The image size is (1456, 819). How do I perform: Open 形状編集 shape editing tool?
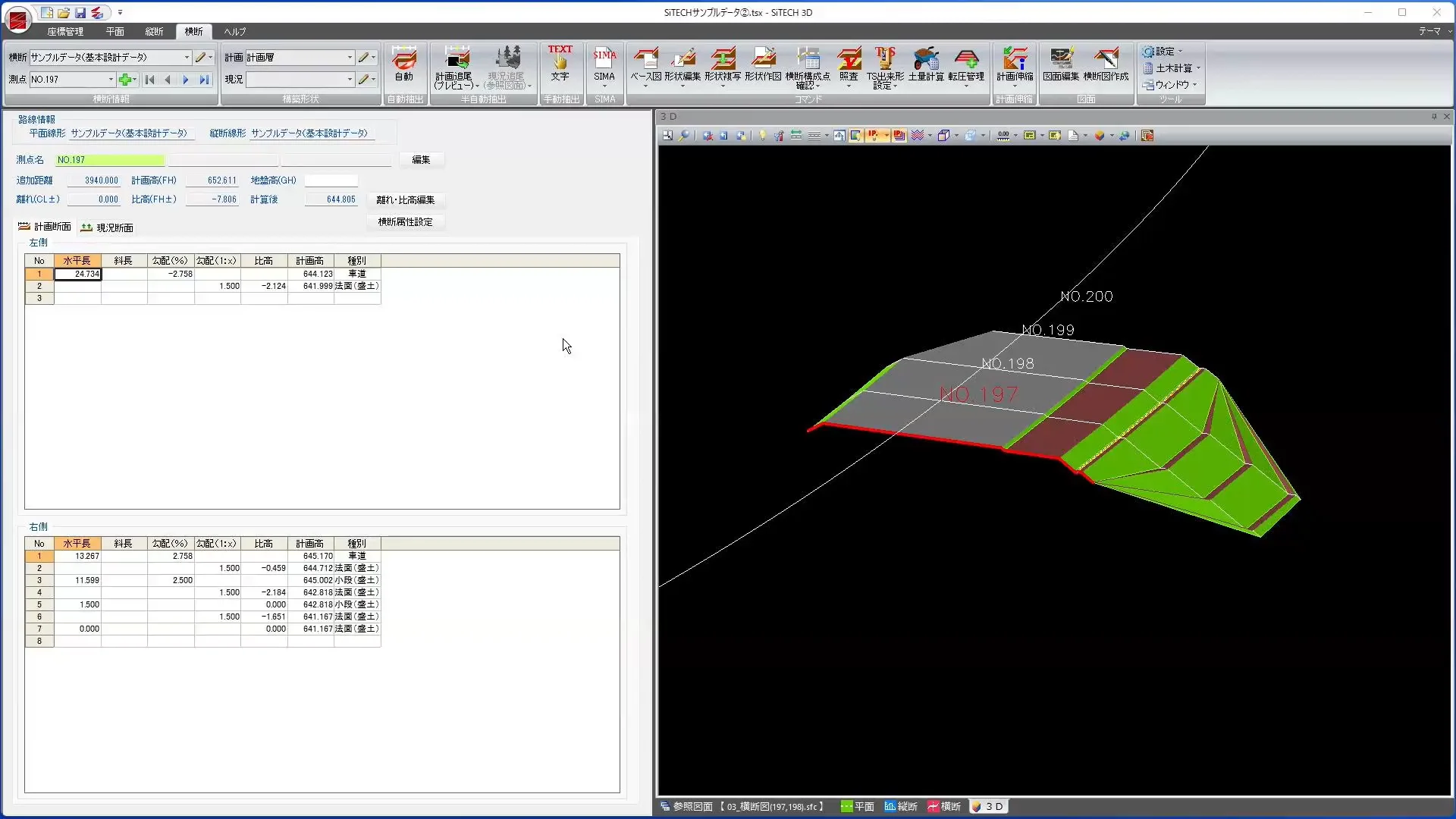click(682, 65)
